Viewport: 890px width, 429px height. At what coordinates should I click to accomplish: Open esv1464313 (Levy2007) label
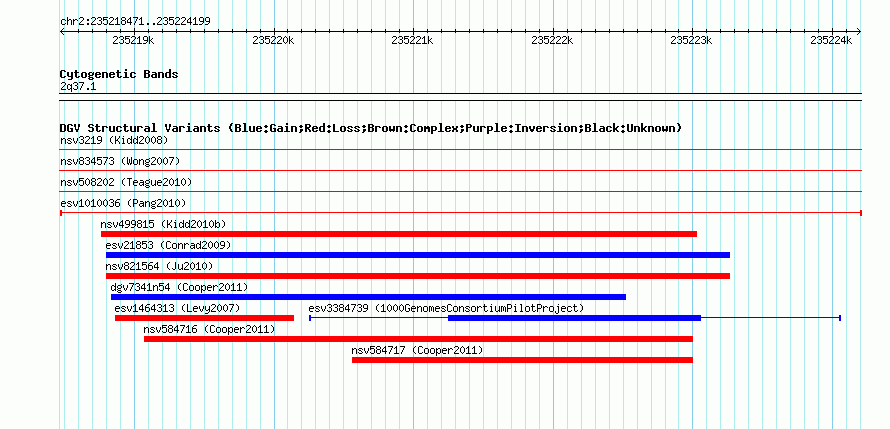coord(178,308)
